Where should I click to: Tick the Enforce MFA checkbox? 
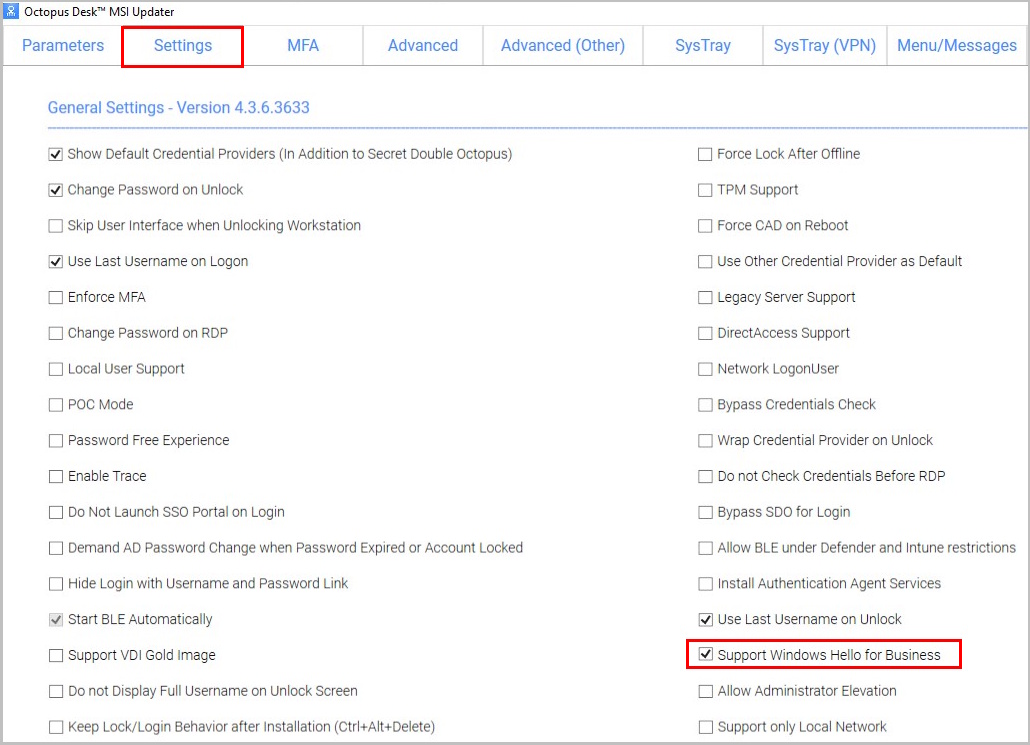click(56, 298)
